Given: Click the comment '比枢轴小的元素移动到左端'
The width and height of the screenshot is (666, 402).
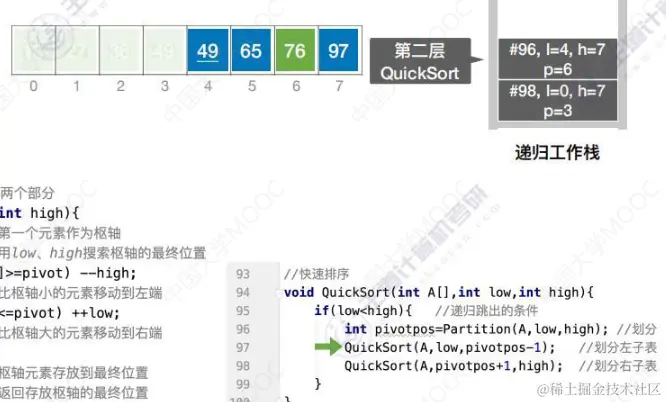Looking at the screenshot, I should [x=81, y=293].
